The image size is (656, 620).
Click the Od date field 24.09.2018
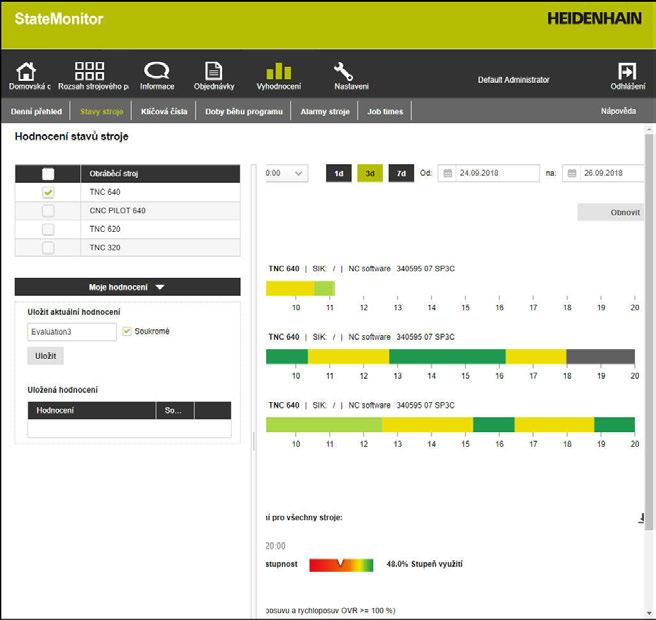pyautogui.click(x=489, y=173)
